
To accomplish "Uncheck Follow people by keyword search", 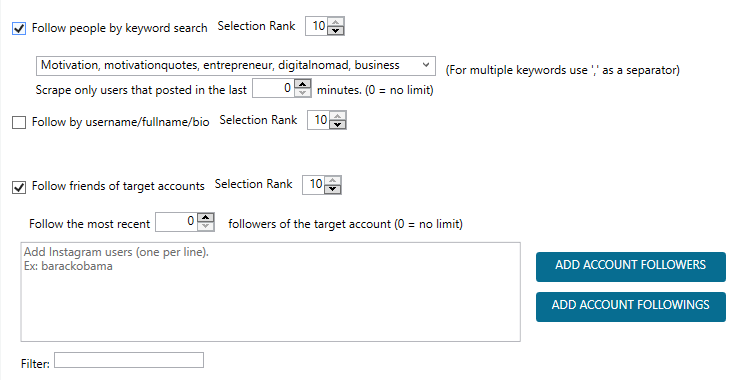I will [x=19, y=29].
